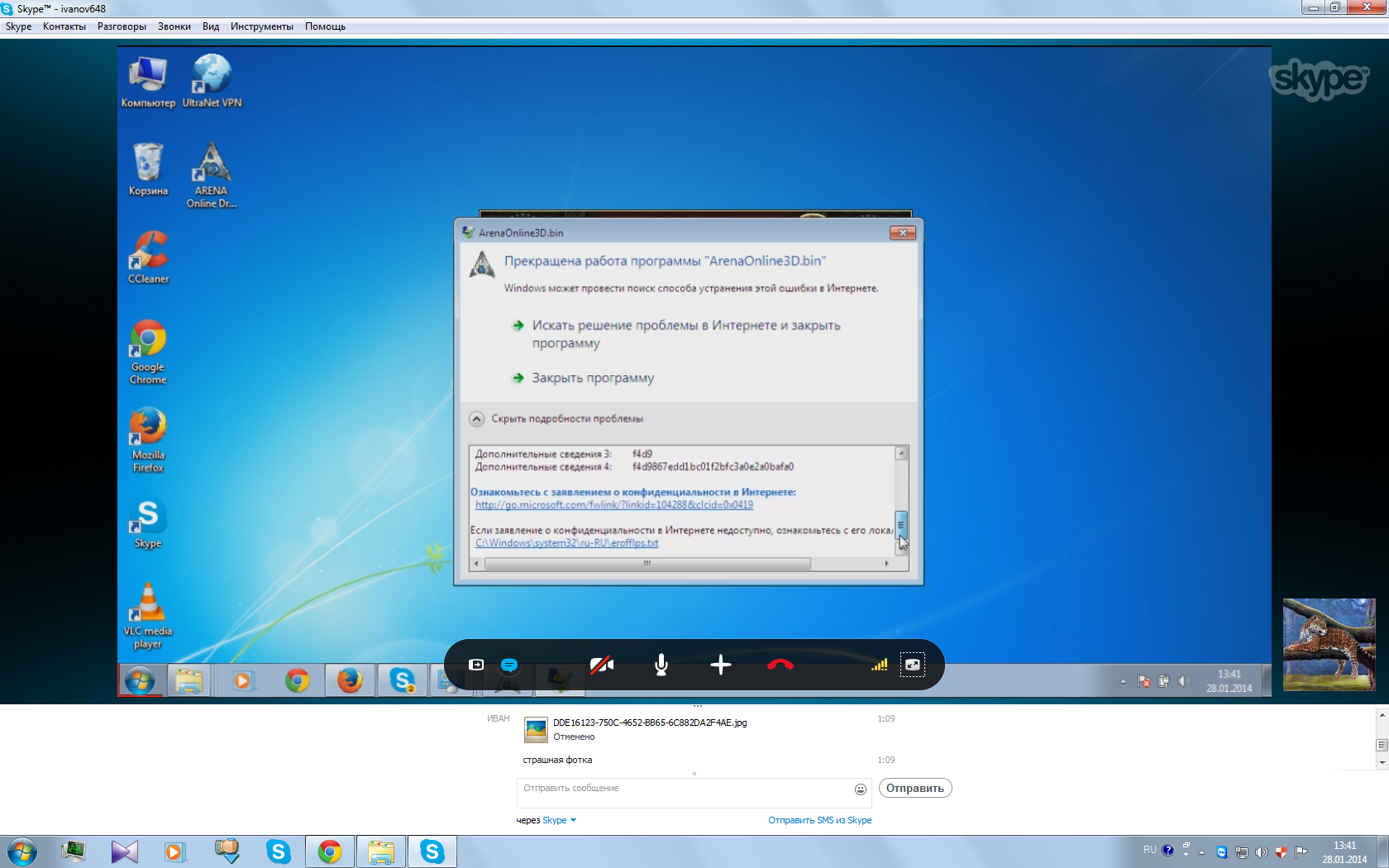
Task: Click Google Chrome shortcut on shared desktop
Action: point(148,352)
